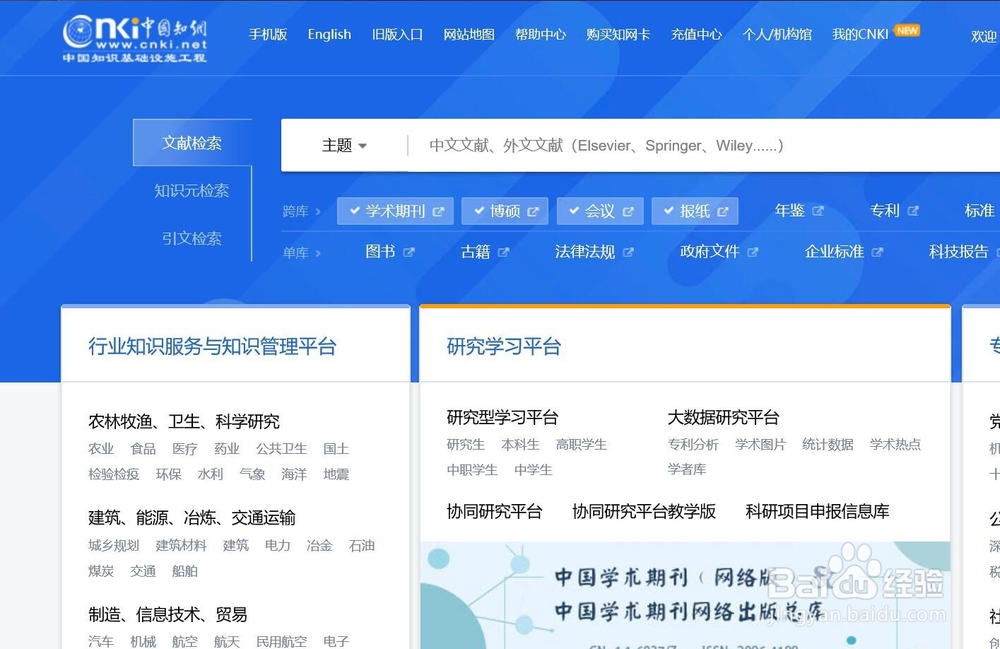
Task: Open the 主题 search field dropdown
Action: click(344, 146)
